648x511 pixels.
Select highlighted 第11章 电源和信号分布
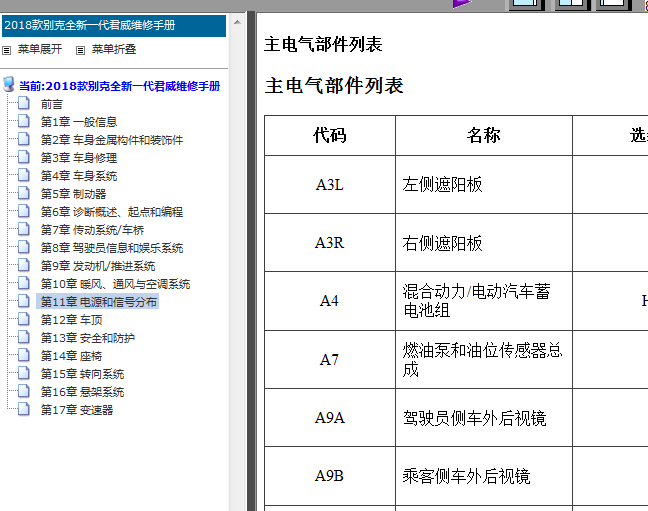click(x=99, y=302)
